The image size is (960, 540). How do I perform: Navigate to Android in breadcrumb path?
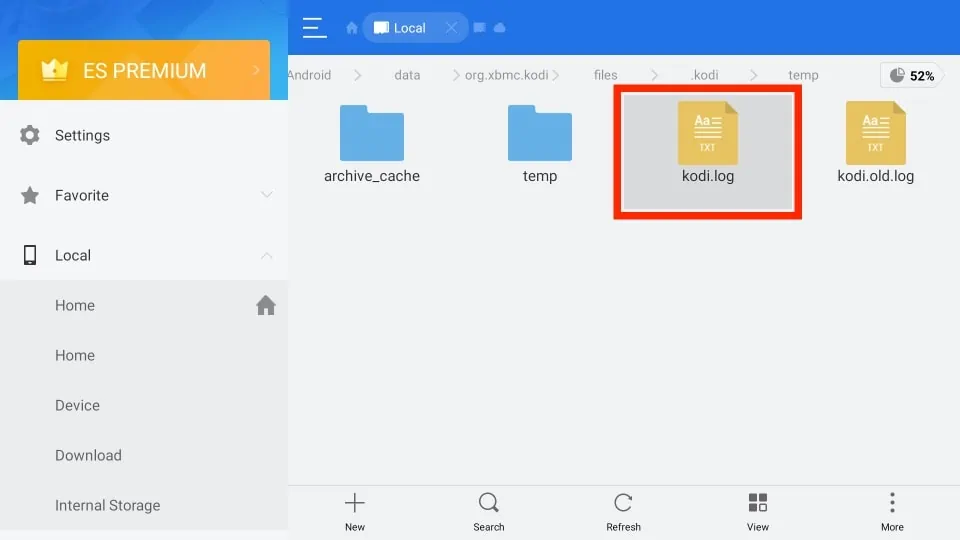310,75
